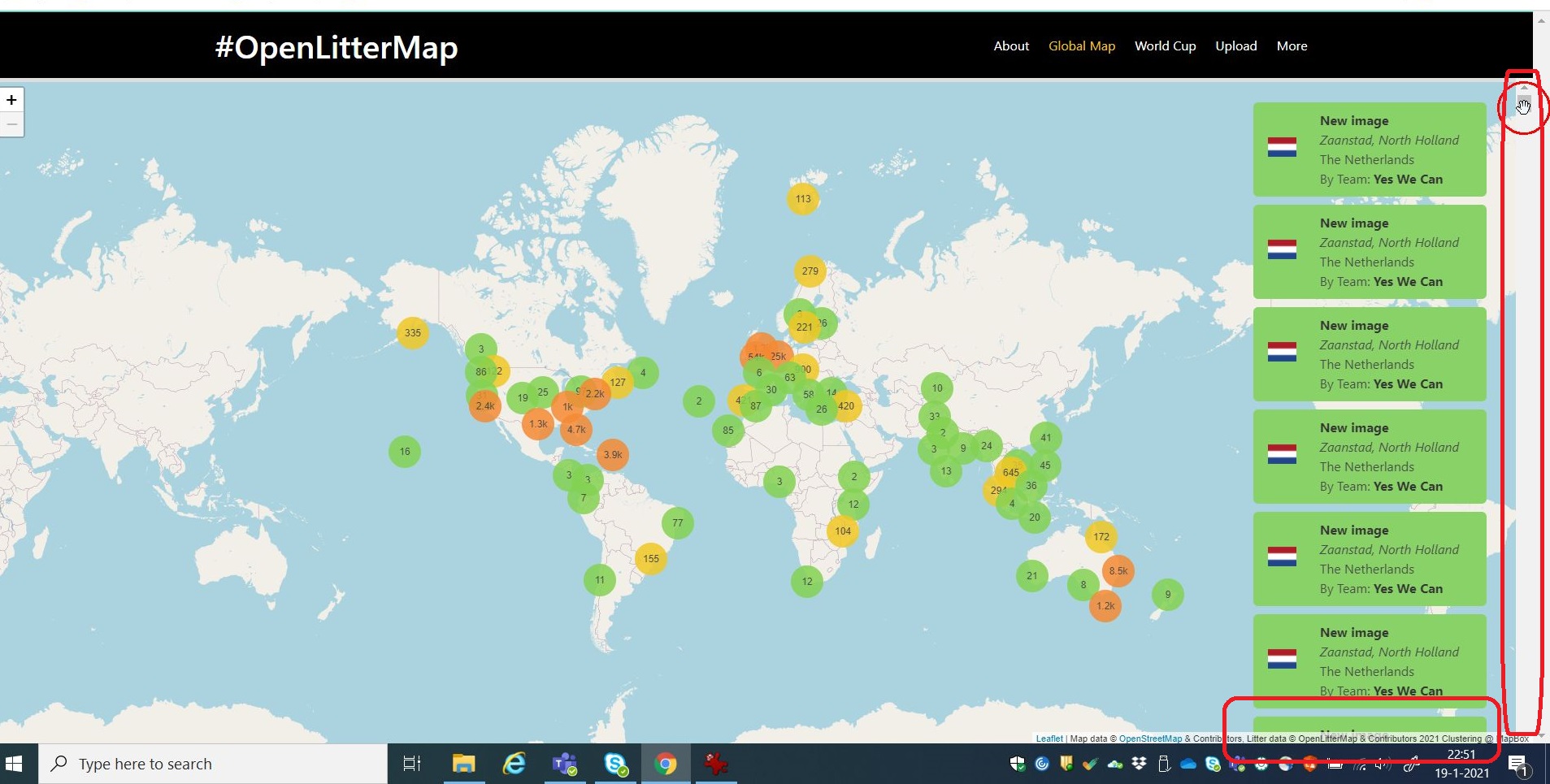Select the 2.4k cluster marker
Screen dimensions: 1550x784
point(485,406)
